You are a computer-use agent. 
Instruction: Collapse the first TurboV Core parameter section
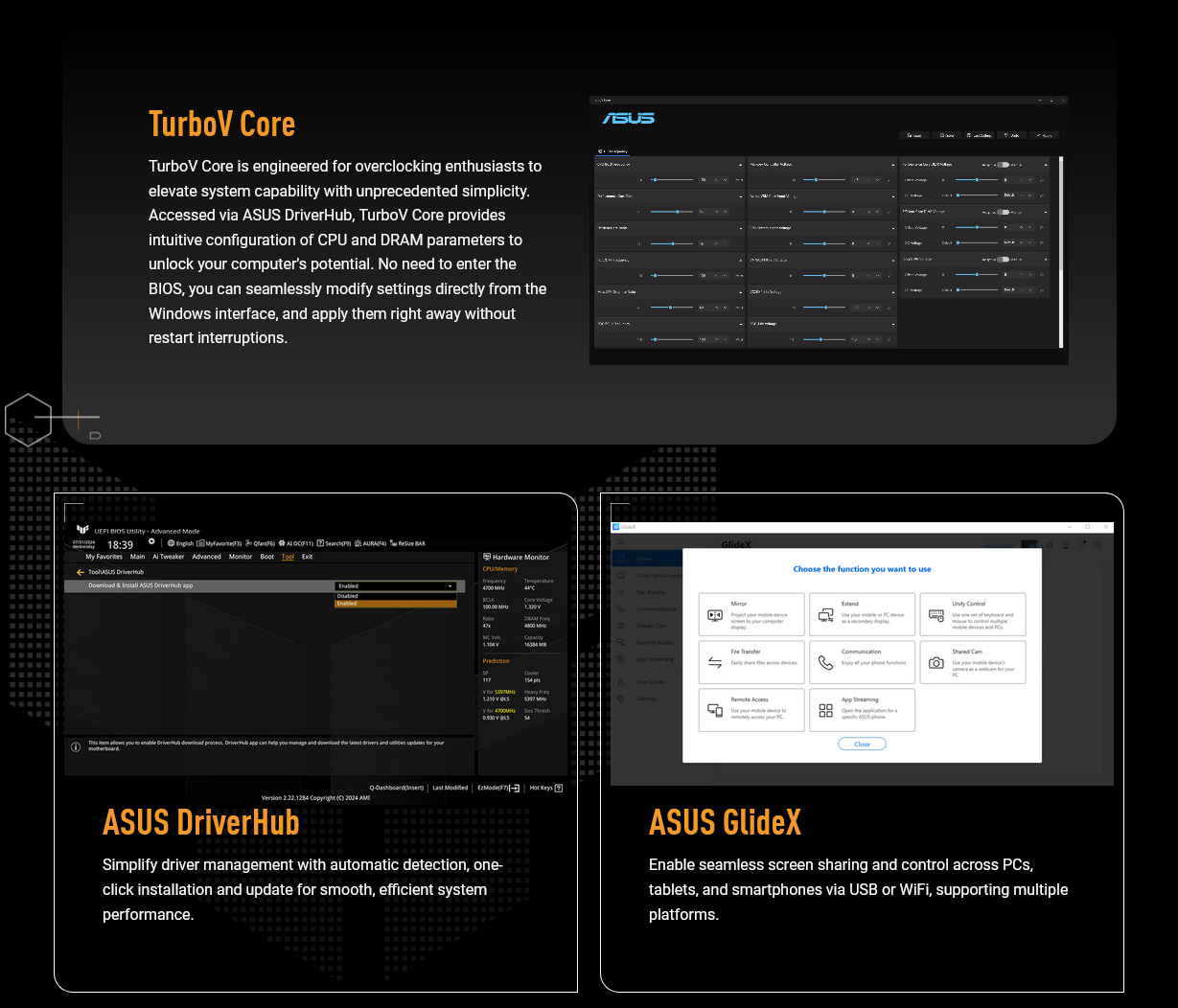click(740, 165)
